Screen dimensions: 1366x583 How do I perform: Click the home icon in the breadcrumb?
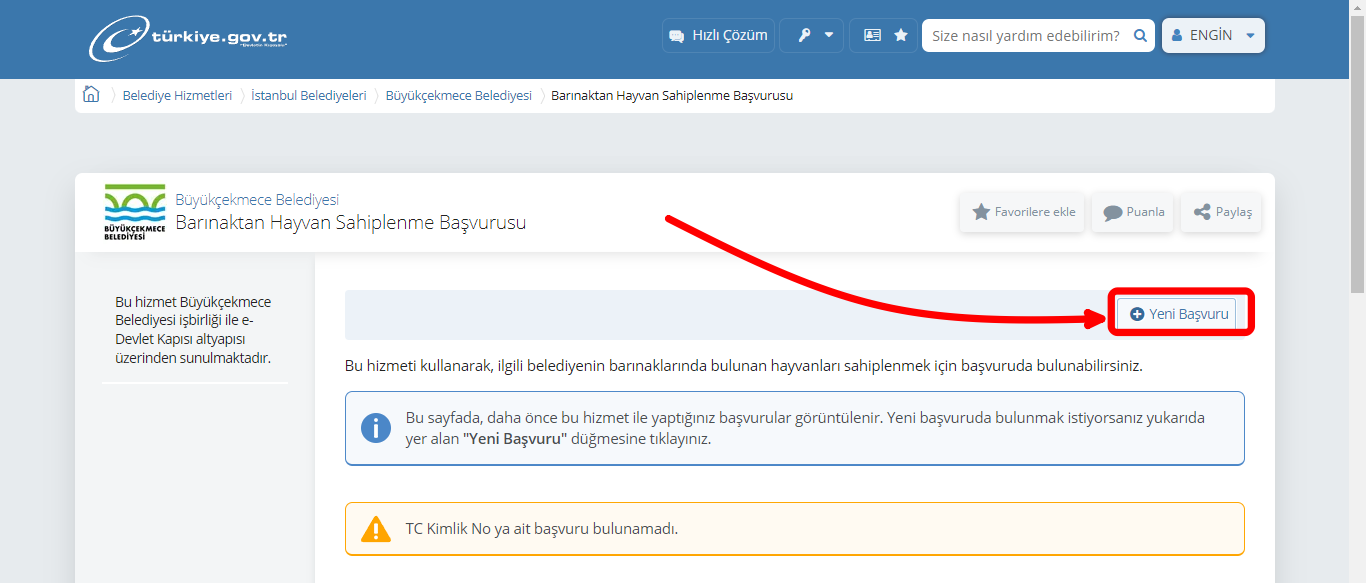click(x=91, y=93)
